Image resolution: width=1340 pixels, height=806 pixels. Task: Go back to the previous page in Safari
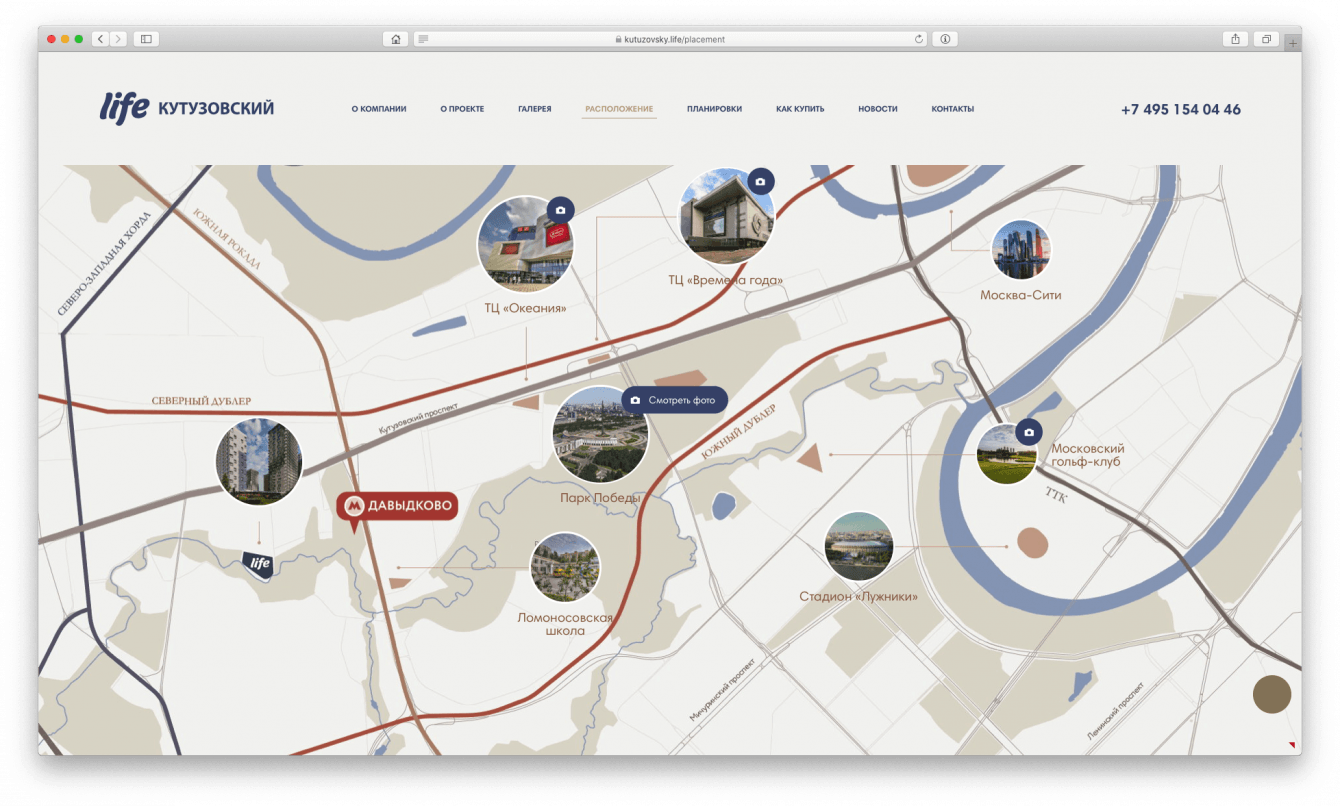pos(100,39)
